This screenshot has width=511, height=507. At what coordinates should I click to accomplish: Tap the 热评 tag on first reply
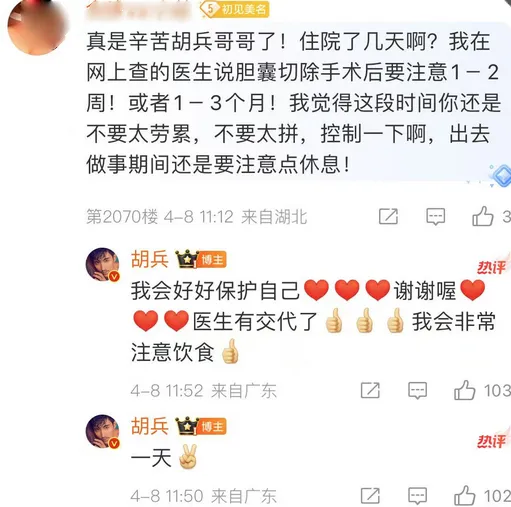click(493, 267)
